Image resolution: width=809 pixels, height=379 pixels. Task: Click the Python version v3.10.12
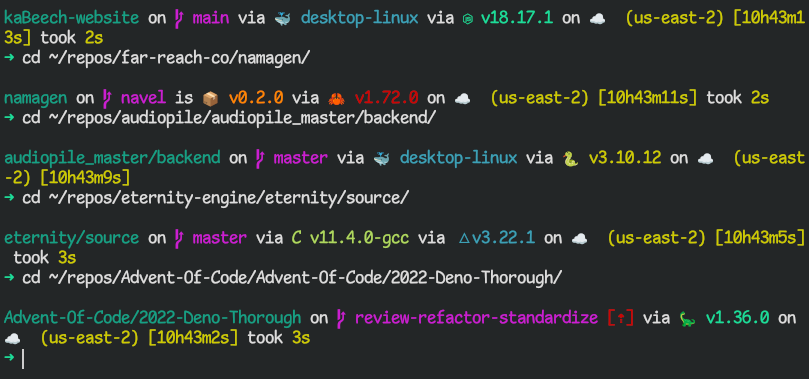[625, 158]
